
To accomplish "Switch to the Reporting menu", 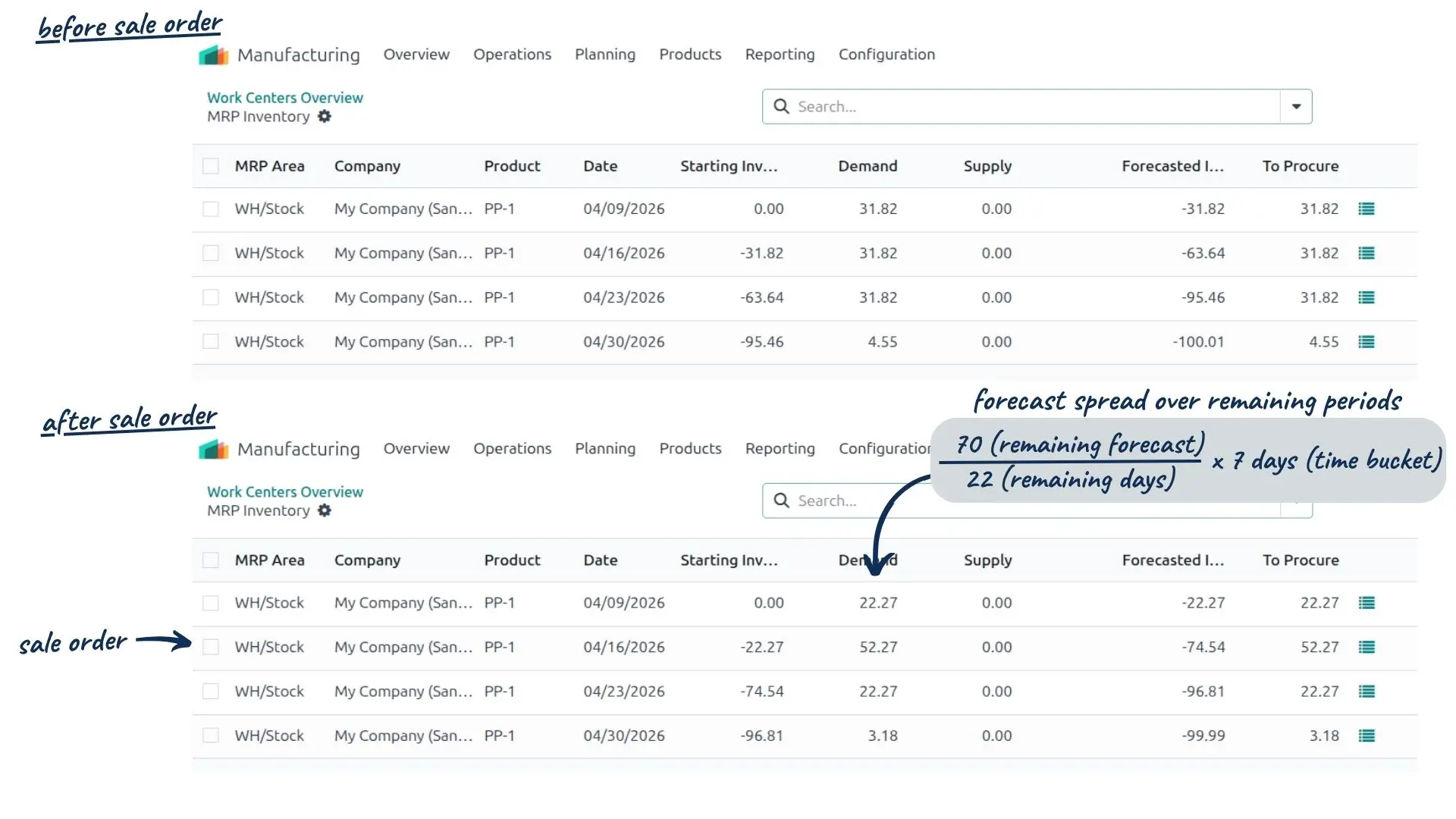I will pyautogui.click(x=780, y=54).
